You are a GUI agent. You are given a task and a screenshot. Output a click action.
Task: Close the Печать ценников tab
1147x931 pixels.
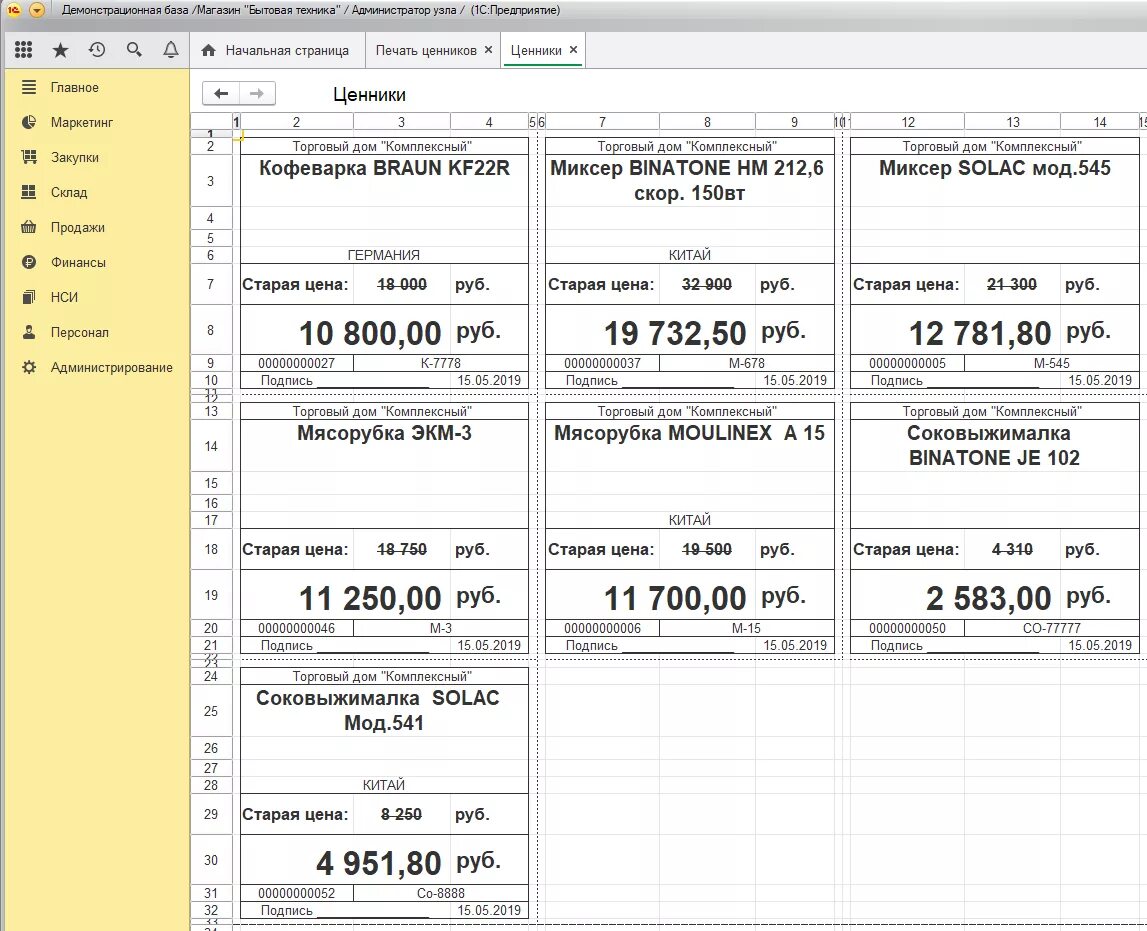(x=489, y=50)
